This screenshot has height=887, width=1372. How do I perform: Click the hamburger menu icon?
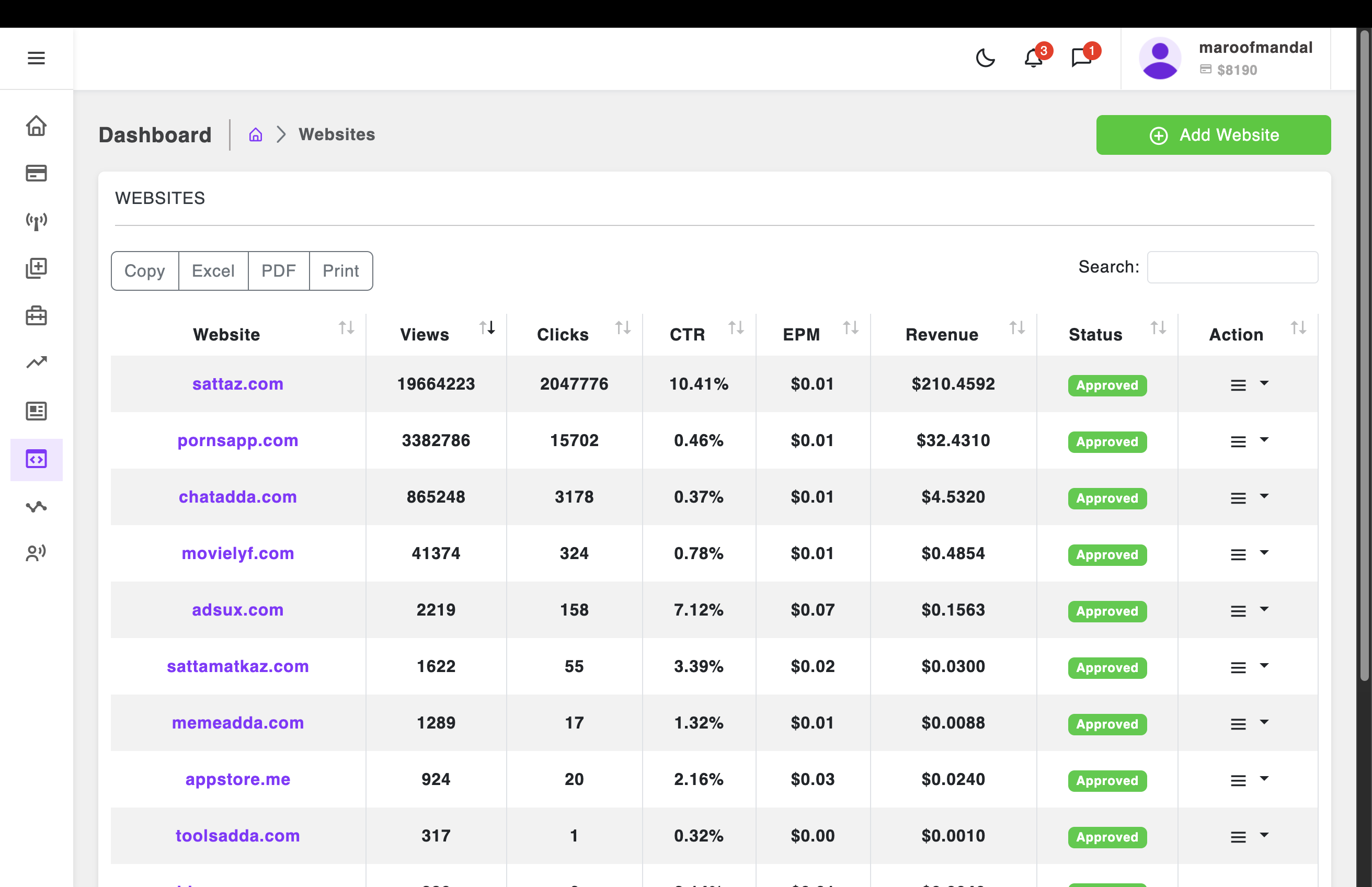click(x=36, y=58)
